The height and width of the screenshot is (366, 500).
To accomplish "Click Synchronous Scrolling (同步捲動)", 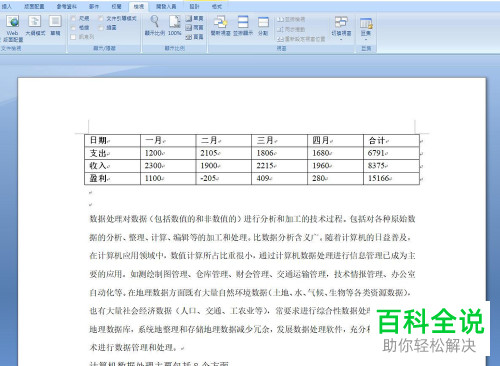I will [x=291, y=29].
